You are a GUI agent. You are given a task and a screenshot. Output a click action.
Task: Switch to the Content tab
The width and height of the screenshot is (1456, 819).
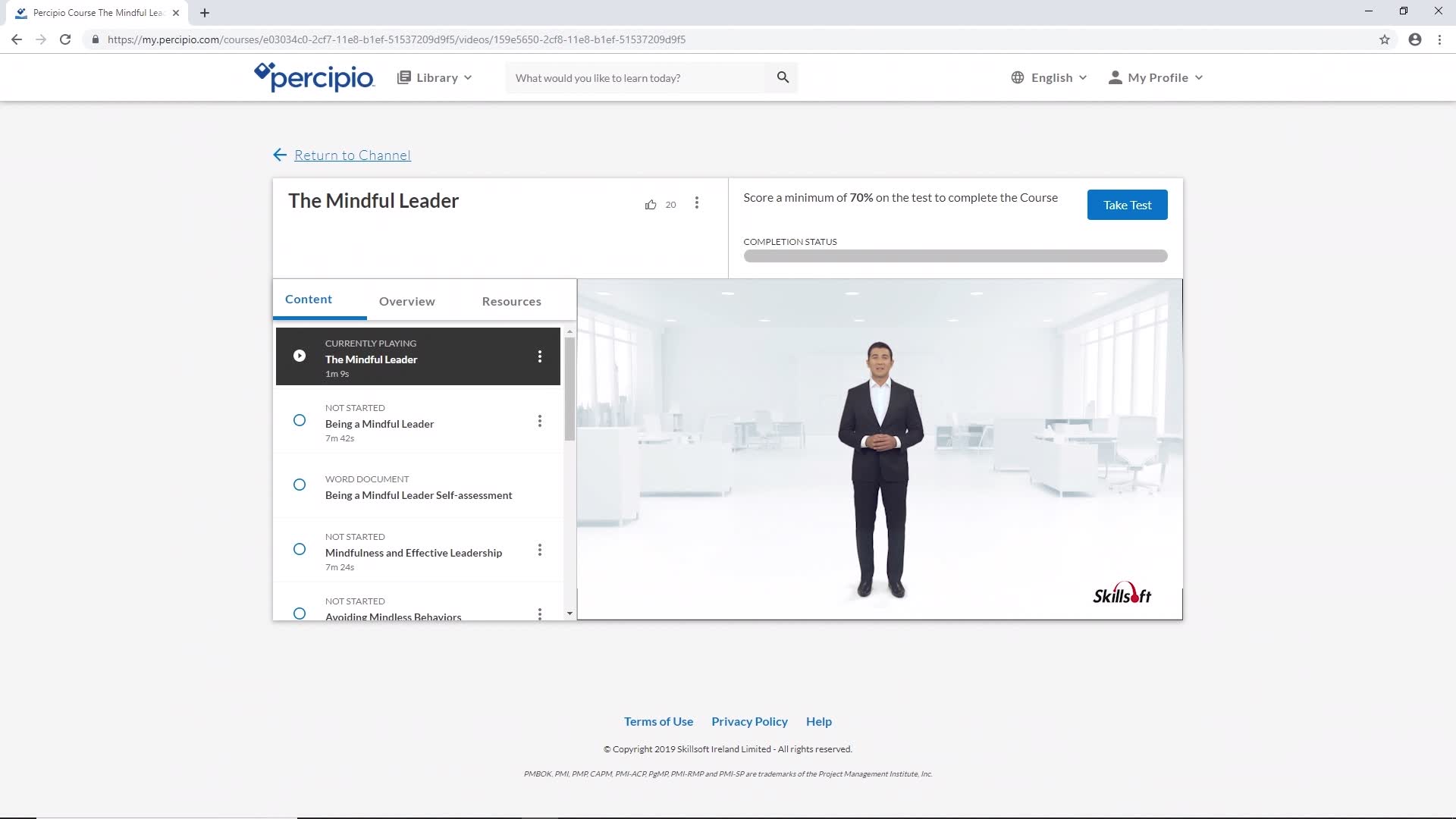pos(309,300)
